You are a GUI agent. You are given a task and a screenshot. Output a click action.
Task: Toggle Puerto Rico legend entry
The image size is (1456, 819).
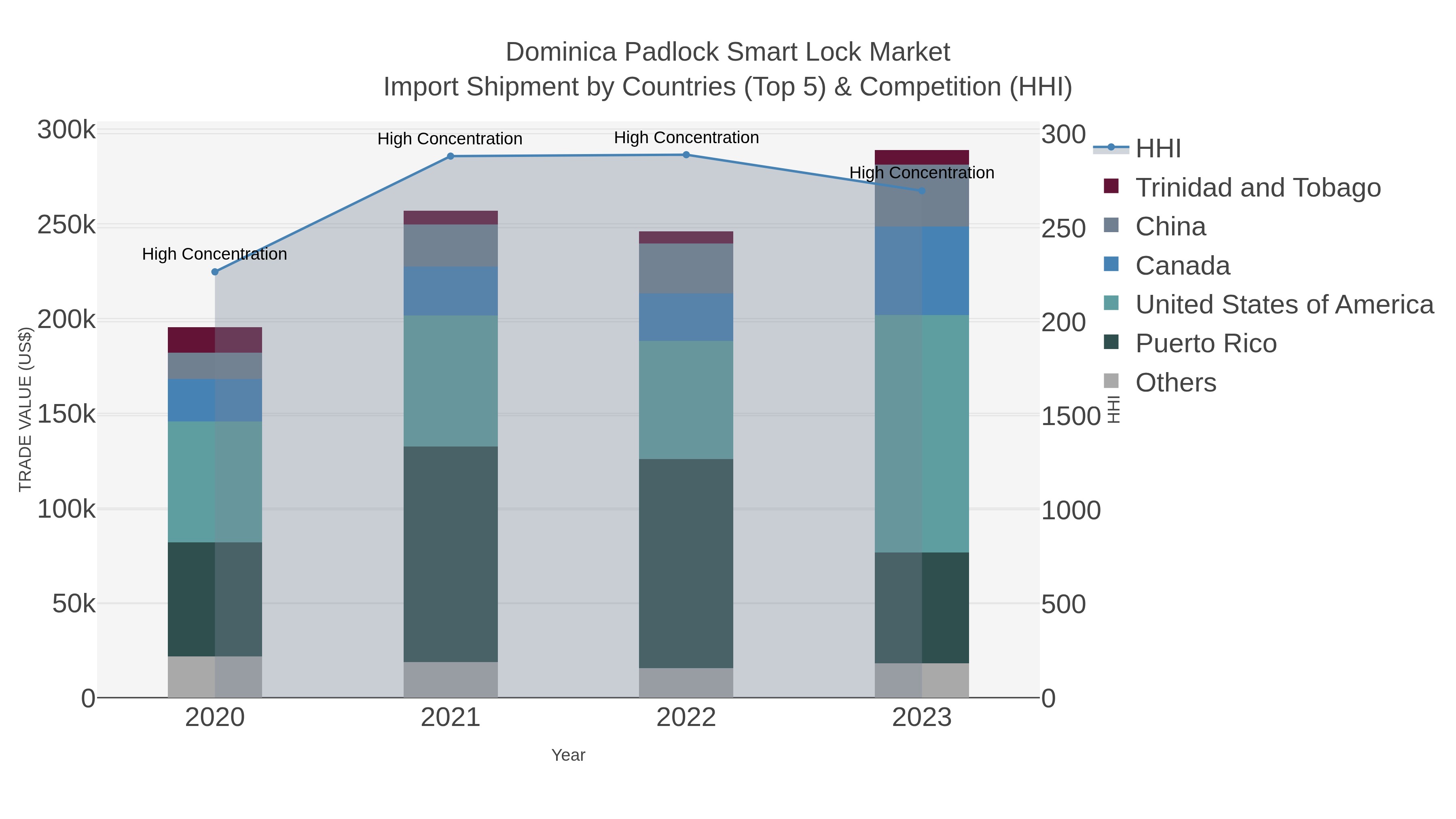click(1190, 344)
